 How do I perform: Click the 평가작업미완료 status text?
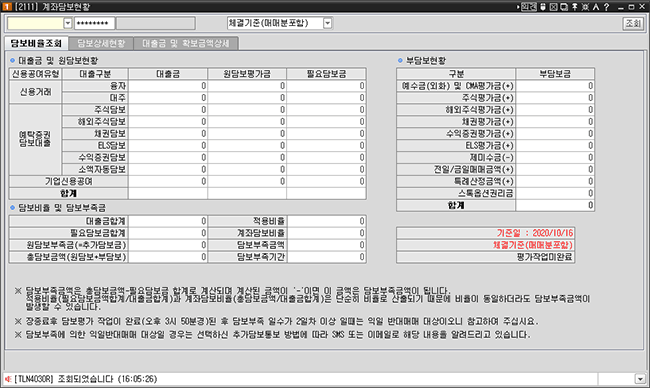pyautogui.click(x=545, y=257)
